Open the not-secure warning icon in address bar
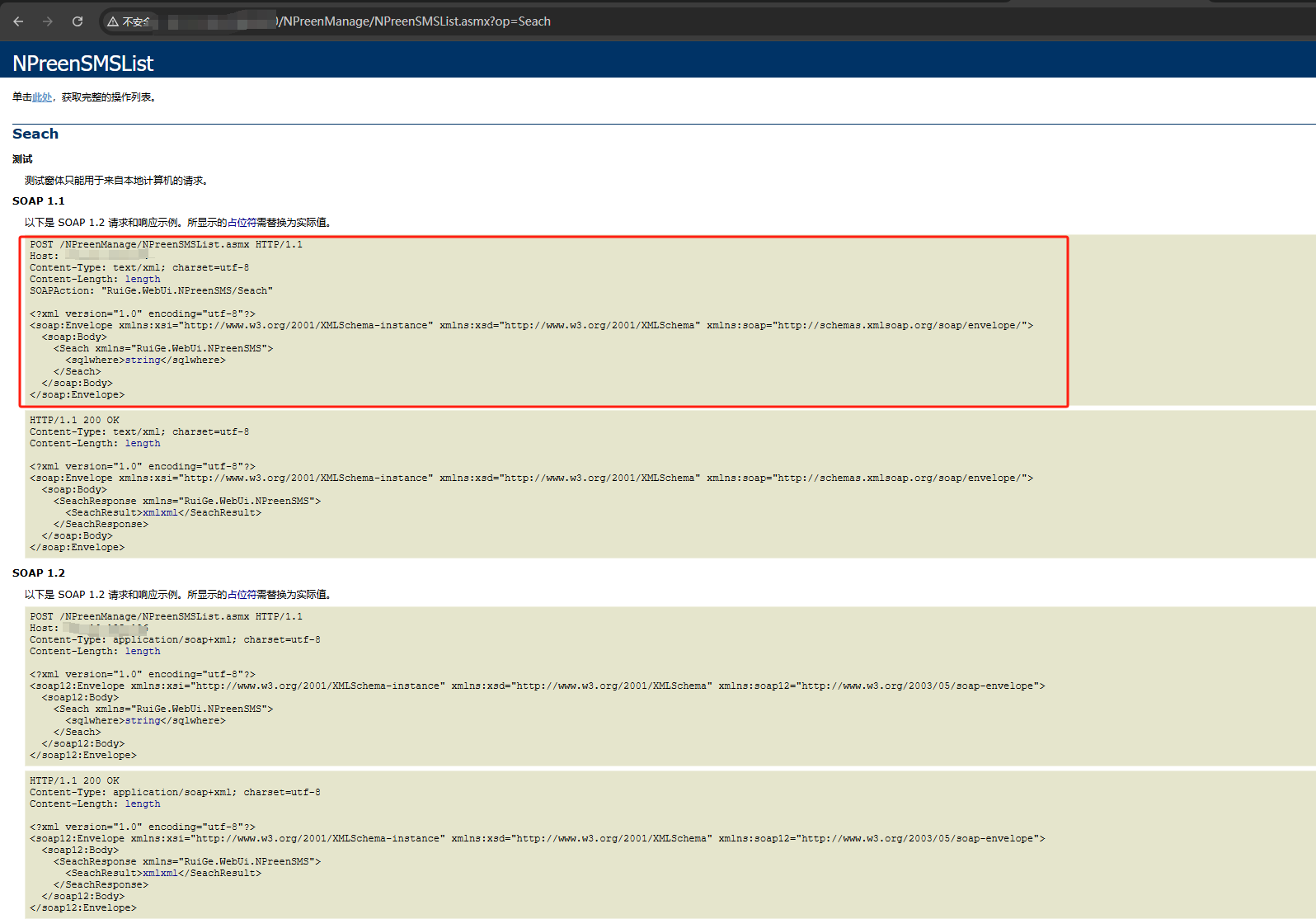 coord(113,21)
